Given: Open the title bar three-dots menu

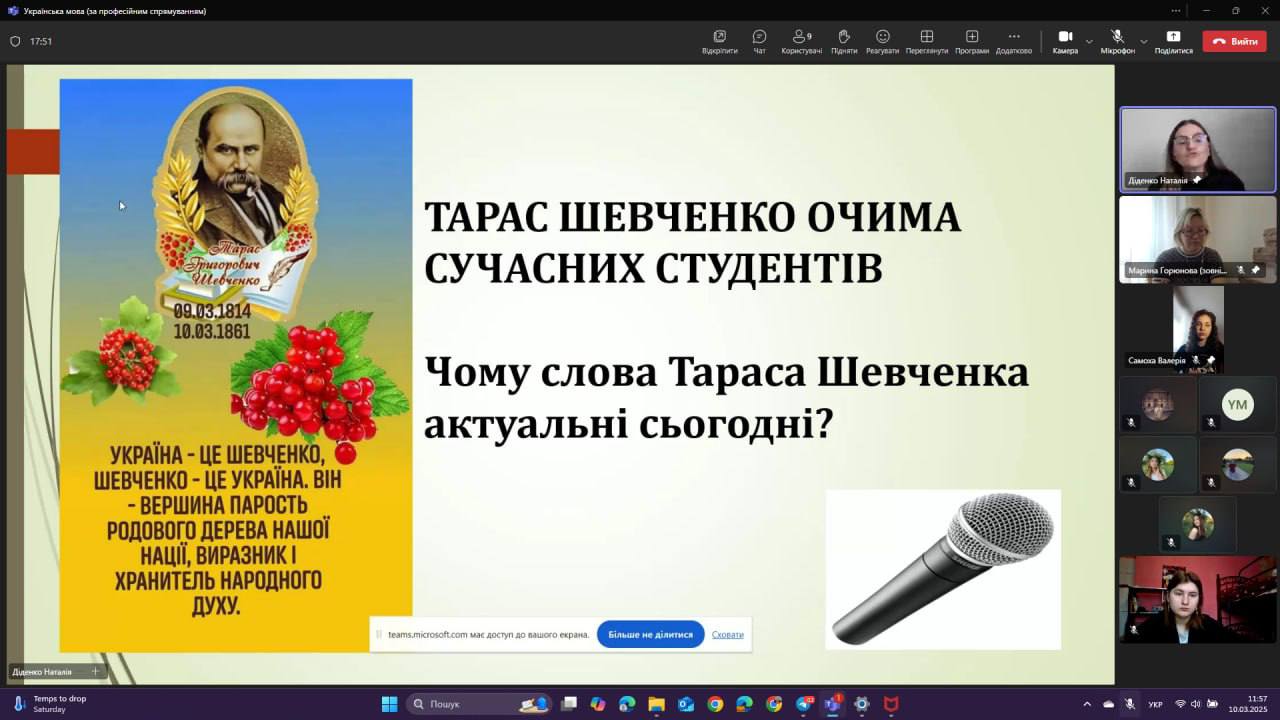Looking at the screenshot, I should [1175, 11].
